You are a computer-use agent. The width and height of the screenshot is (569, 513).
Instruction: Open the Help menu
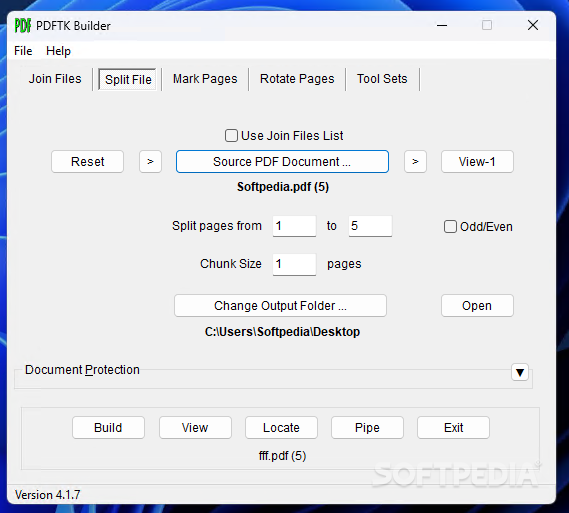[x=58, y=51]
